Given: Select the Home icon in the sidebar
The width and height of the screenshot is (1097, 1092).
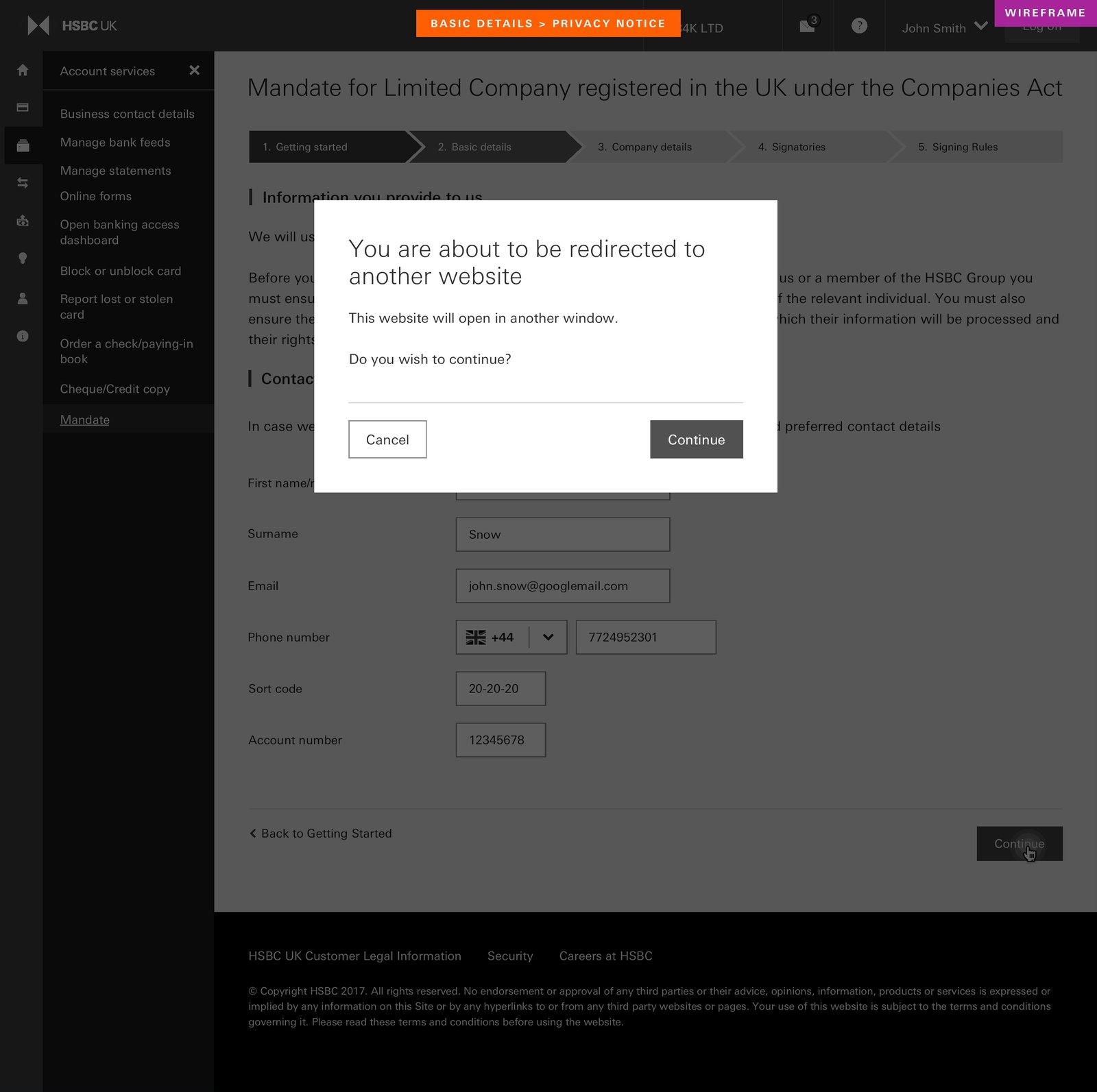Looking at the screenshot, I should coord(23,70).
